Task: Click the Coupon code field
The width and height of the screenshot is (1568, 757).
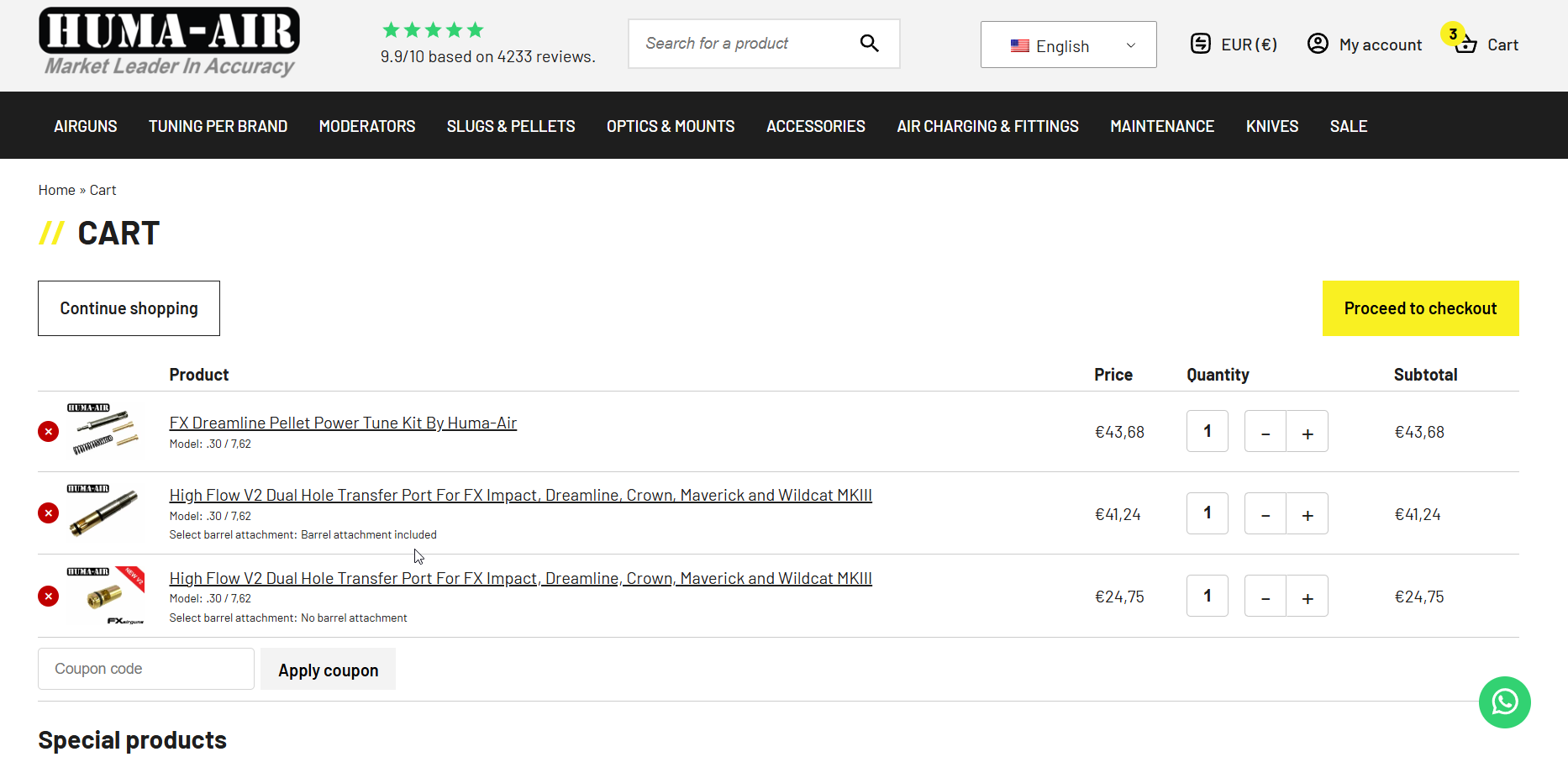Action: tap(146, 669)
